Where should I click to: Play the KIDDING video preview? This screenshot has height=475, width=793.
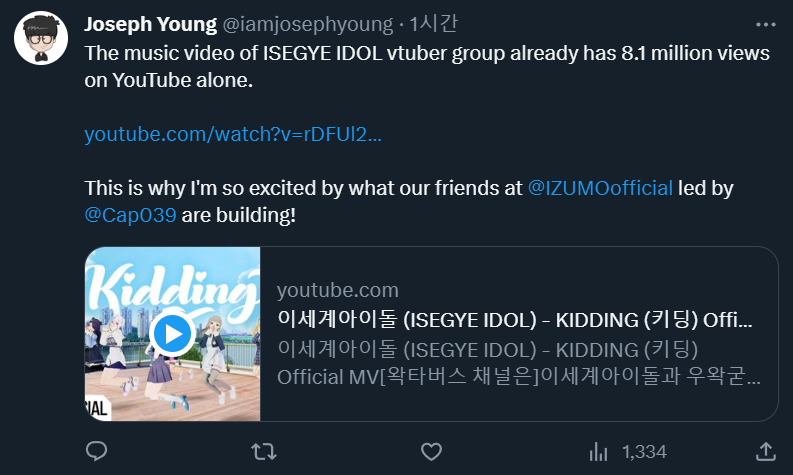[173, 333]
